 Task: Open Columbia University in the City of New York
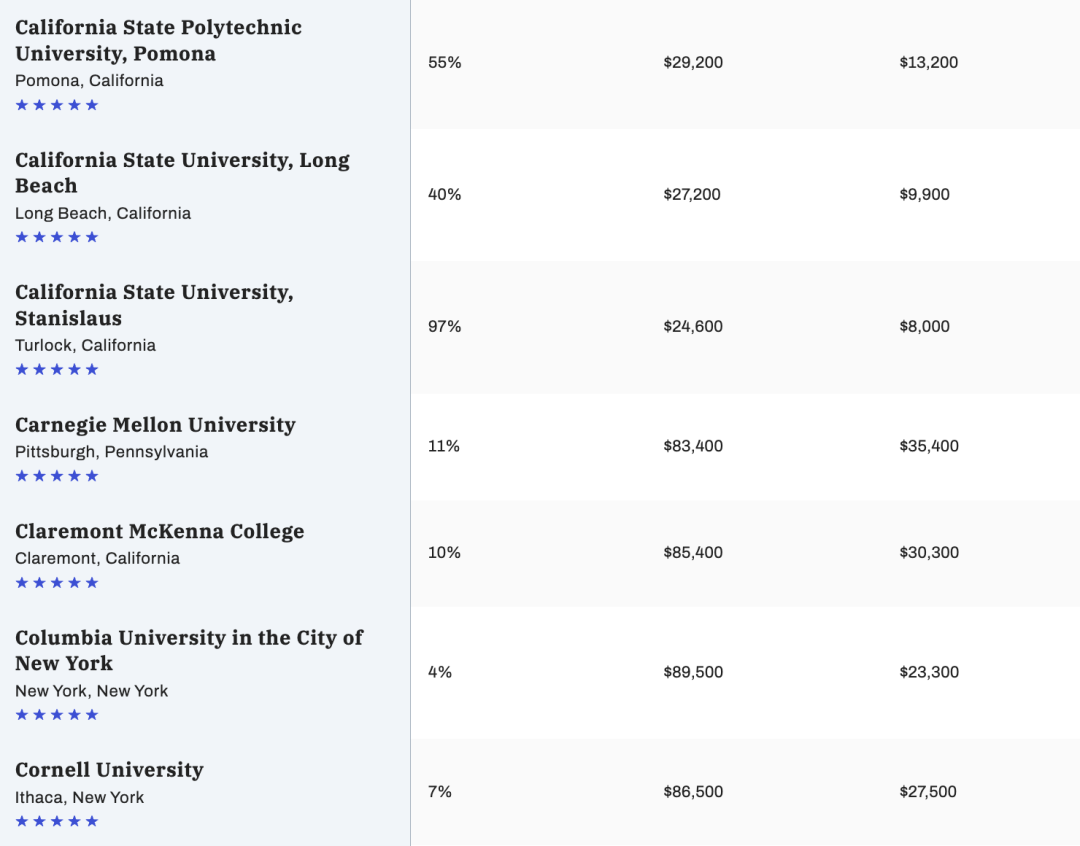coord(189,650)
